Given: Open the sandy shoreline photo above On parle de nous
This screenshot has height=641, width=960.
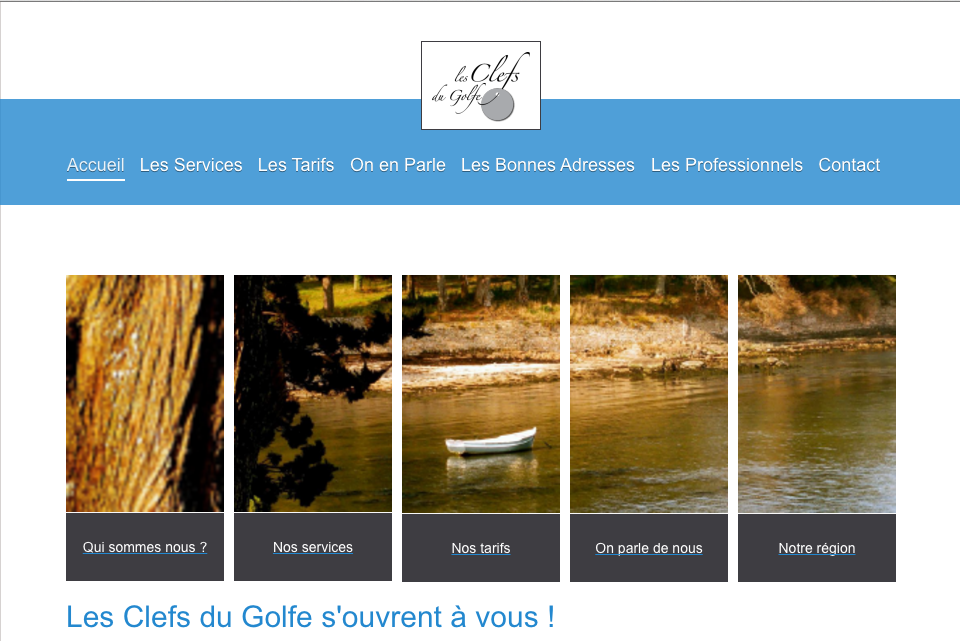Looking at the screenshot, I should point(649,394).
